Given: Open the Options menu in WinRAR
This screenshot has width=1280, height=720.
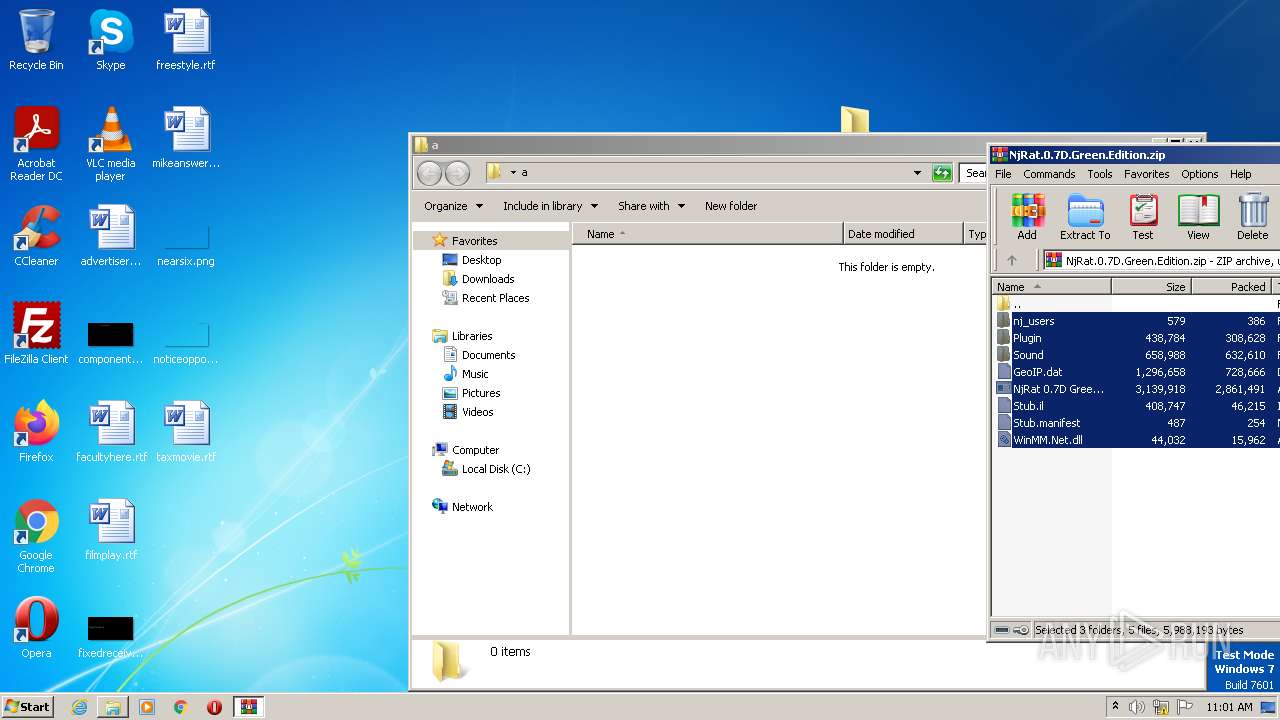Looking at the screenshot, I should click(x=1200, y=174).
